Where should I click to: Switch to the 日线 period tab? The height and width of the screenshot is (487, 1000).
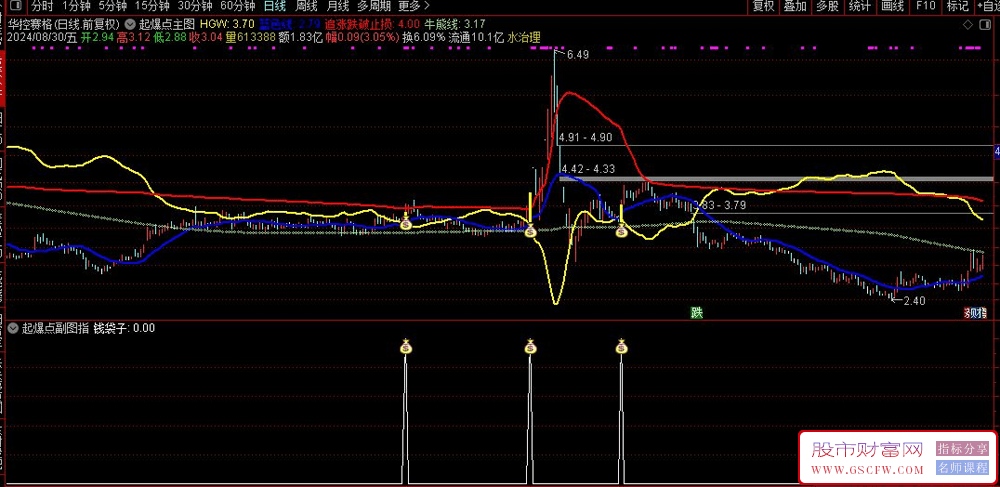point(273,6)
